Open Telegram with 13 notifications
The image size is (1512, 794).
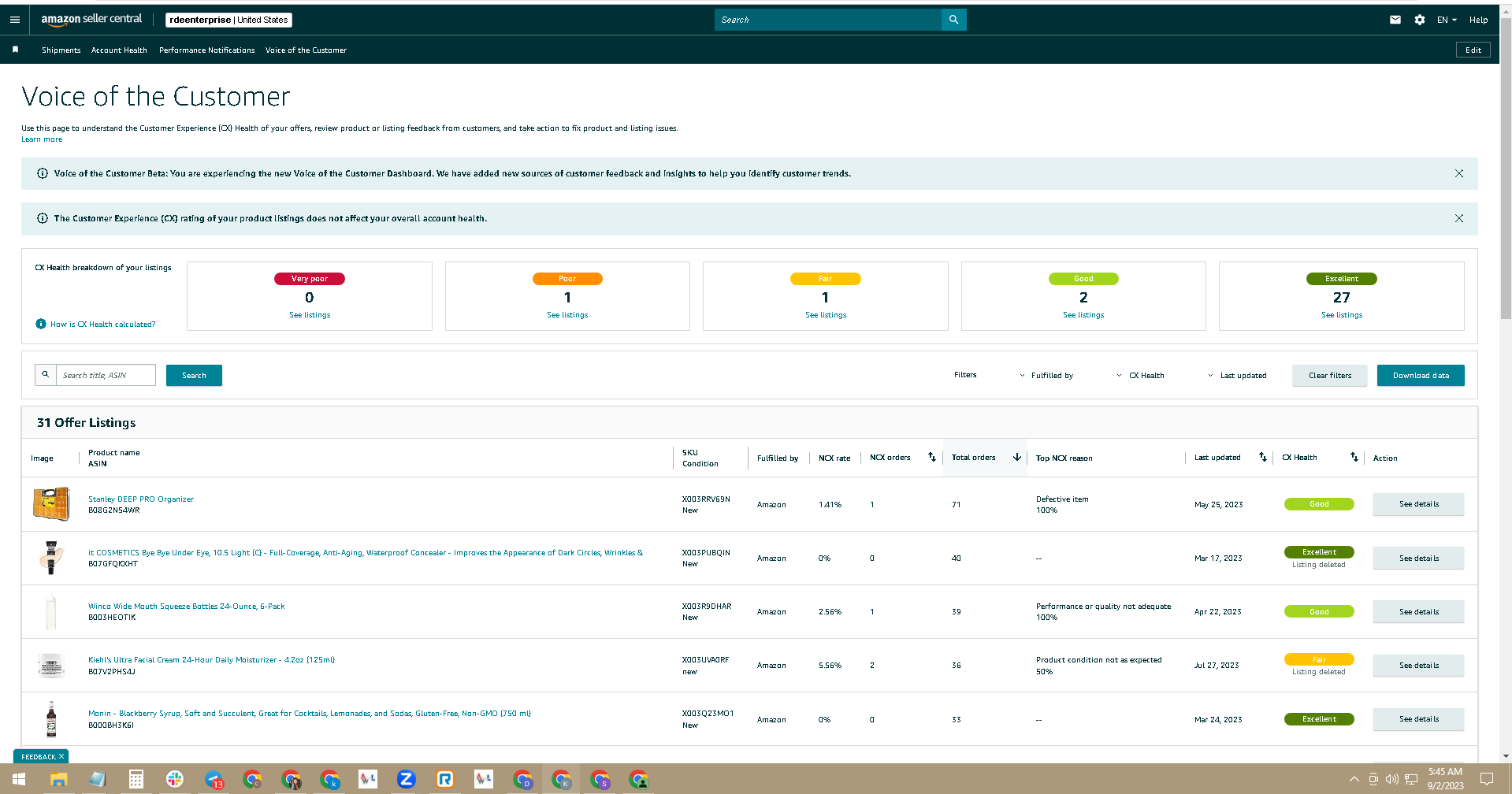[x=214, y=779]
